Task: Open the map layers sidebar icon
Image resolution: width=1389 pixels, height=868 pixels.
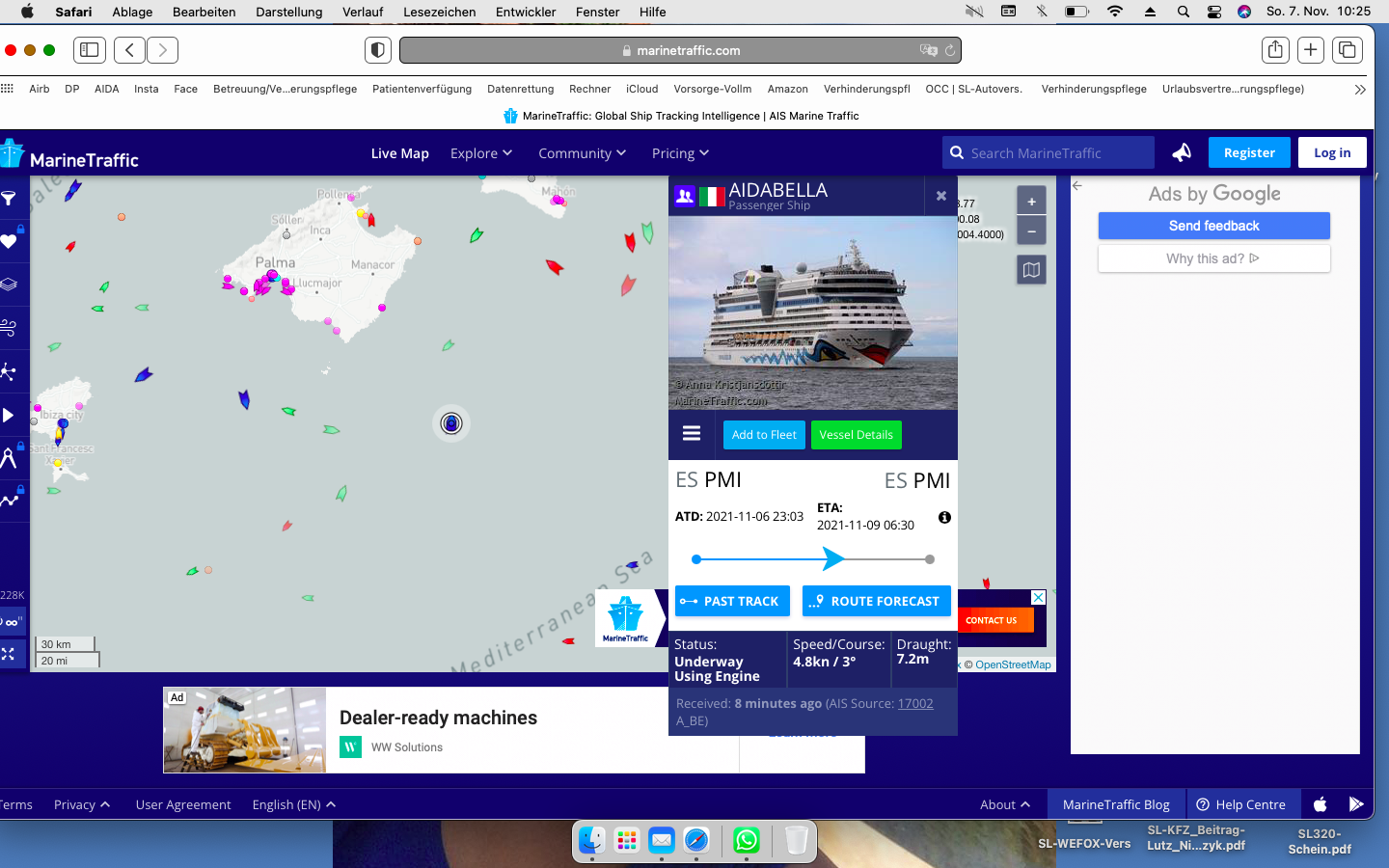Action: pos(9,285)
